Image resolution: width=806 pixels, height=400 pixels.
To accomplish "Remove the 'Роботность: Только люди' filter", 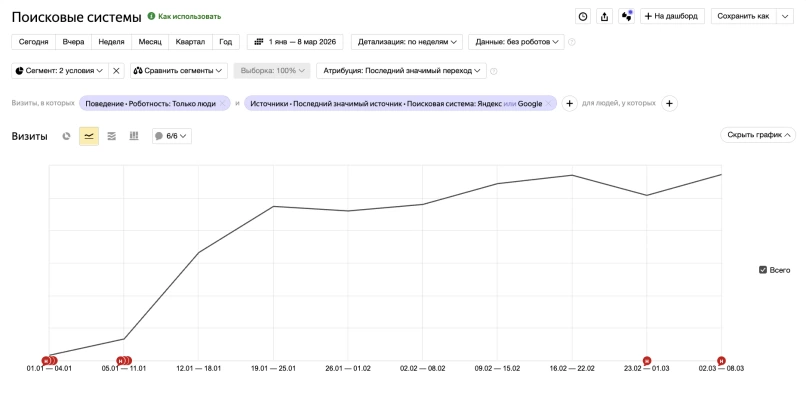I will tap(223, 104).
